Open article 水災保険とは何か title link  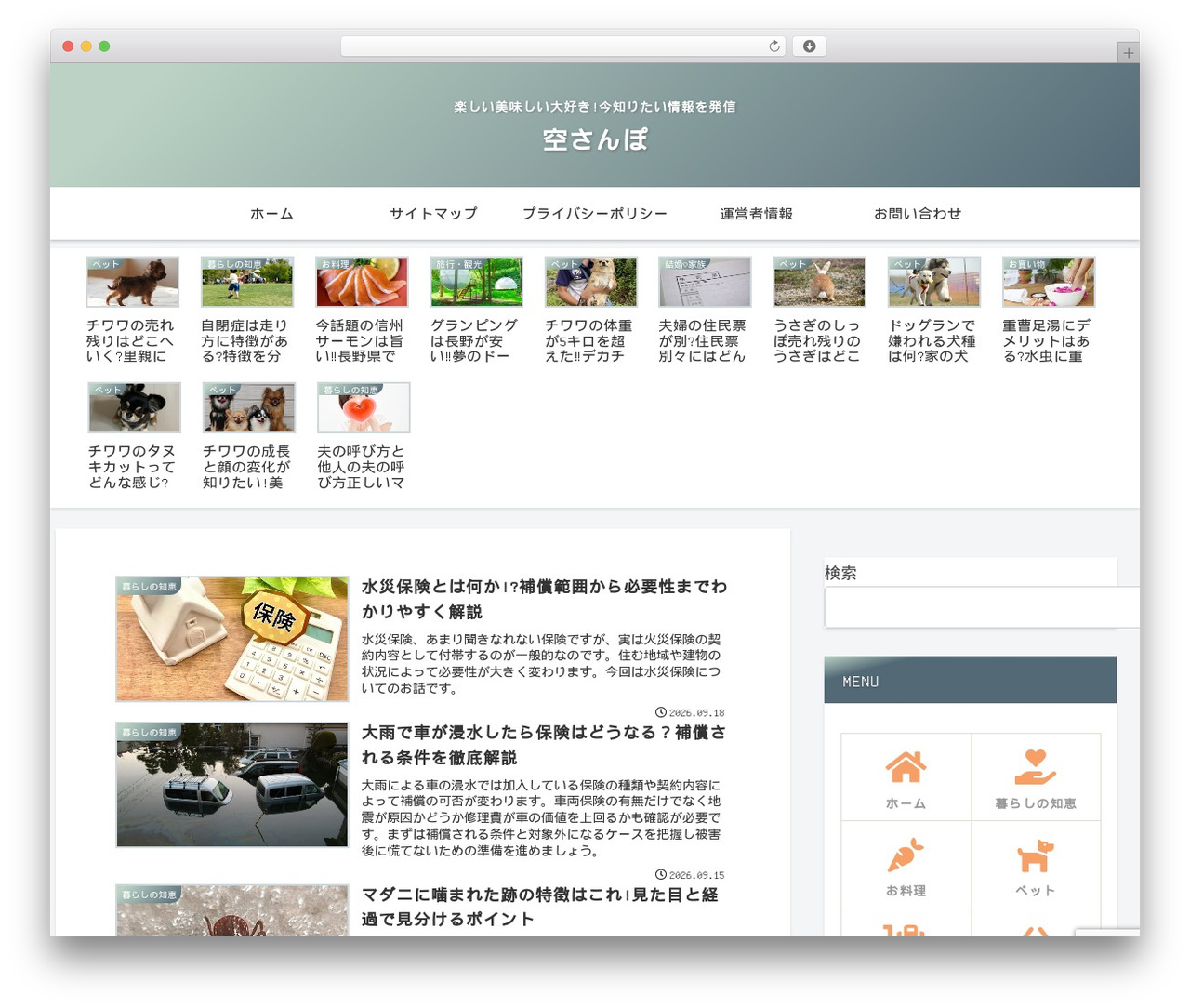tap(544, 599)
